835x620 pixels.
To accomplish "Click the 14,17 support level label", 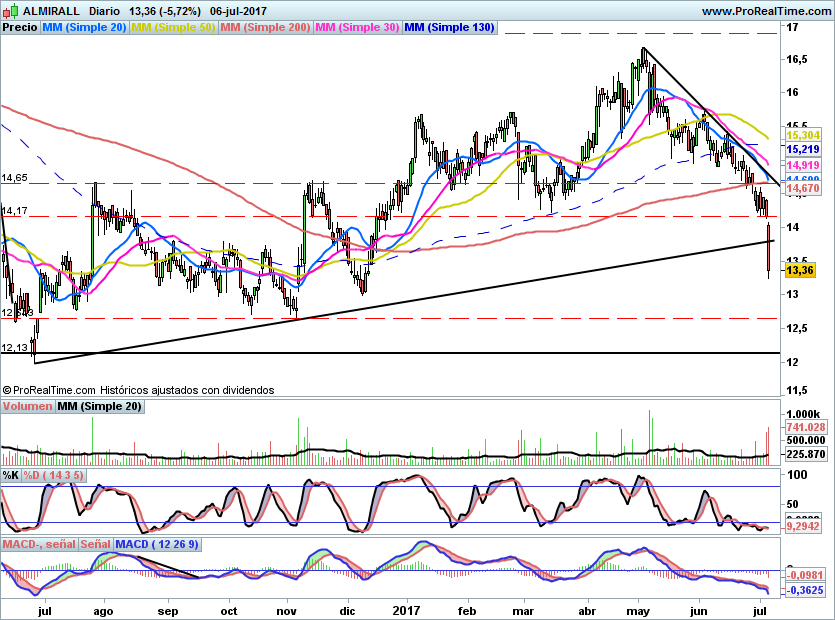I will 14,211.
